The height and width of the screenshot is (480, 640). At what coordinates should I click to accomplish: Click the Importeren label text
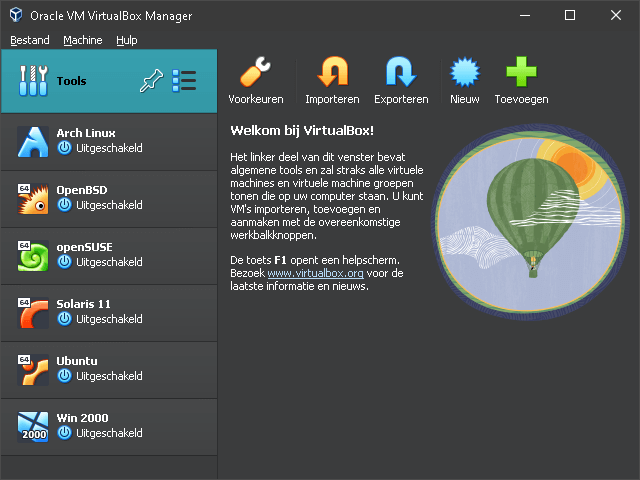coord(332,99)
